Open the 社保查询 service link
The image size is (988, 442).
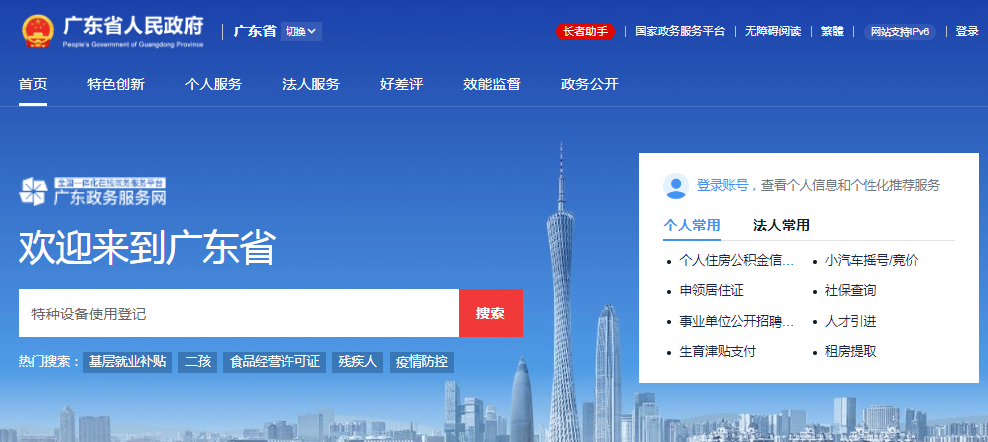(x=850, y=291)
